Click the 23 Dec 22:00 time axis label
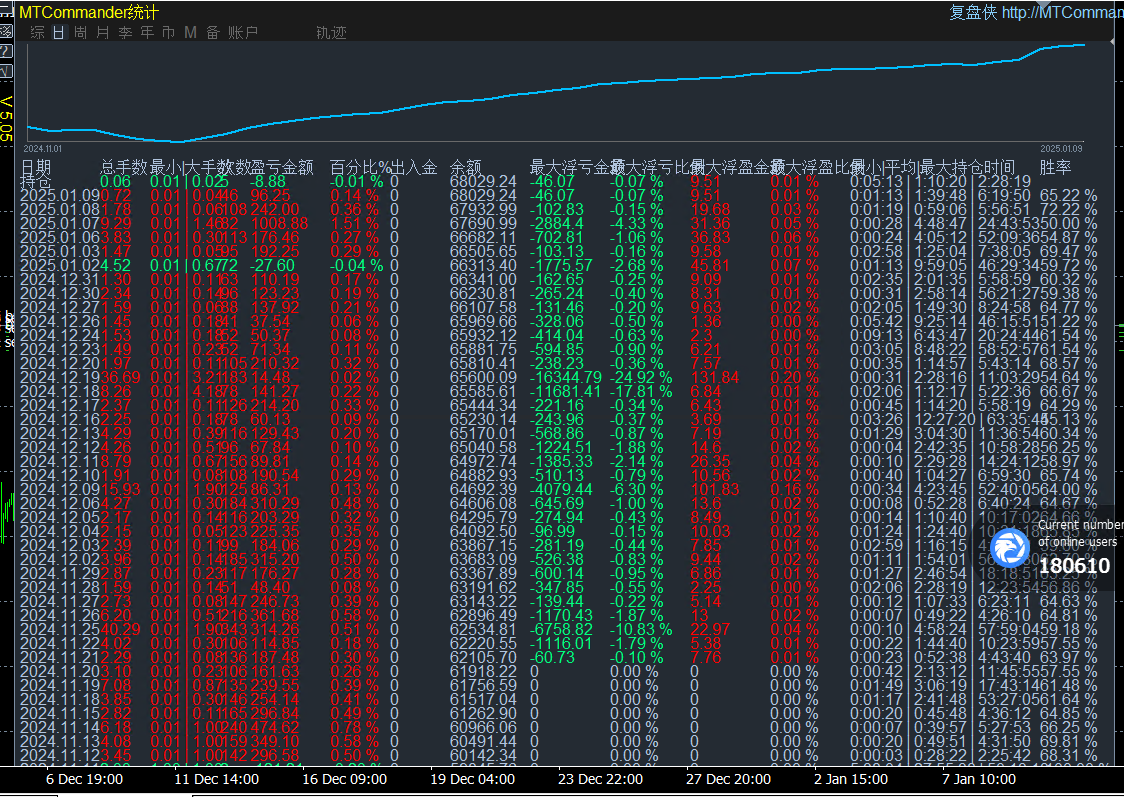Viewport: 1124px width, 797px height. click(601, 779)
